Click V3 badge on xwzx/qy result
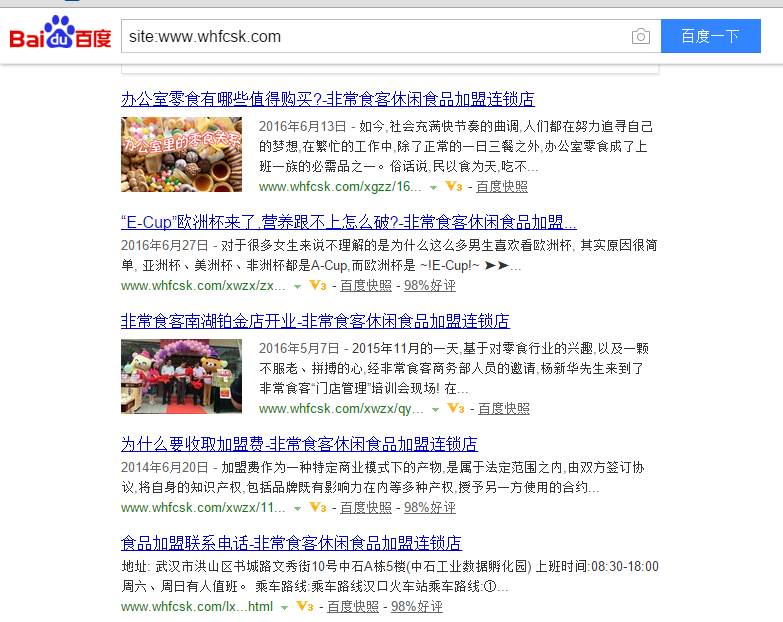 (x=456, y=409)
